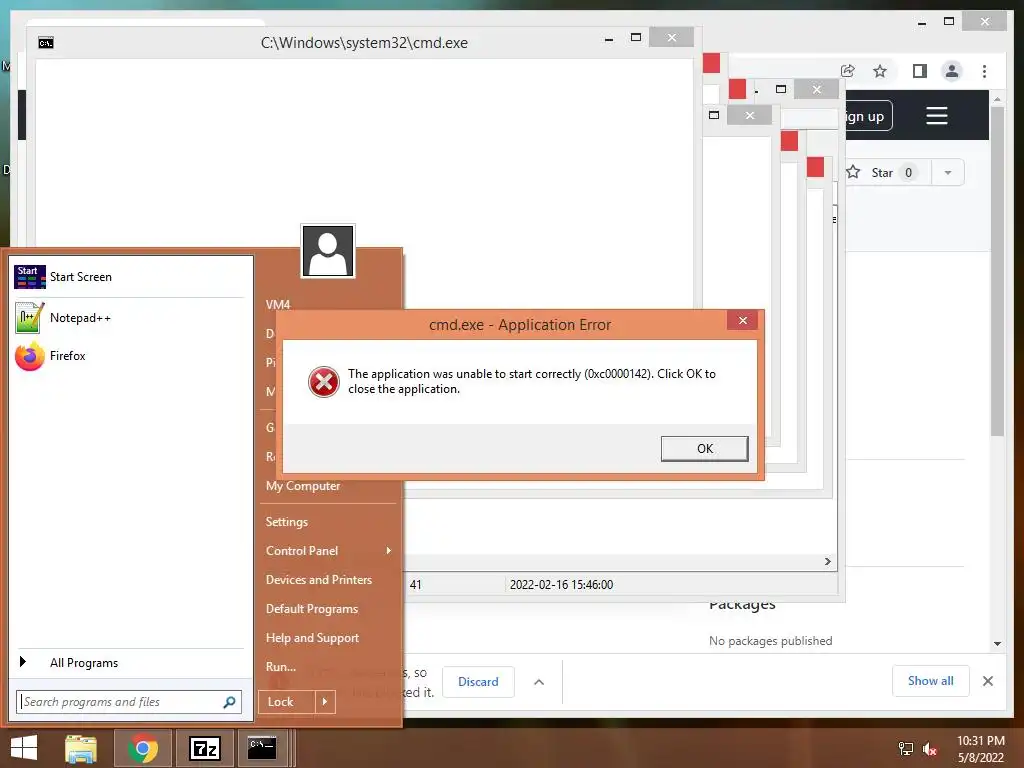Click the 41 value in status bar
Screen dimensions: 1024x768
pos(415,585)
